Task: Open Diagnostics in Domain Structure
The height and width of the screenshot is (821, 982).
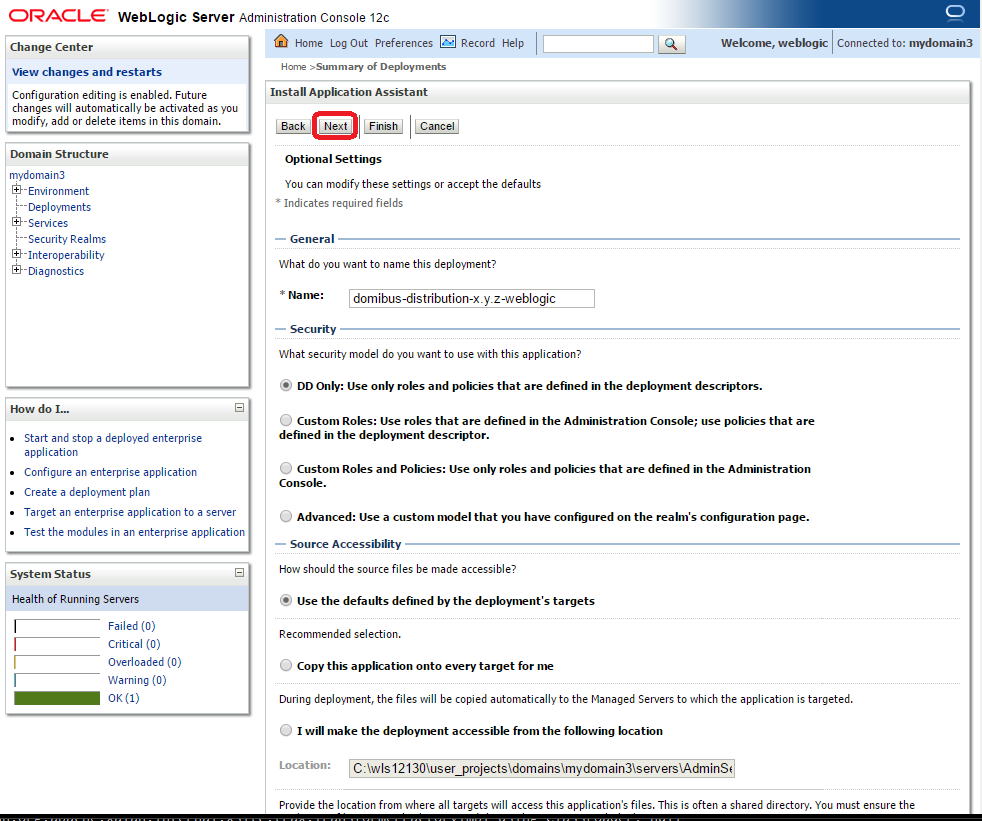Action: click(x=56, y=271)
